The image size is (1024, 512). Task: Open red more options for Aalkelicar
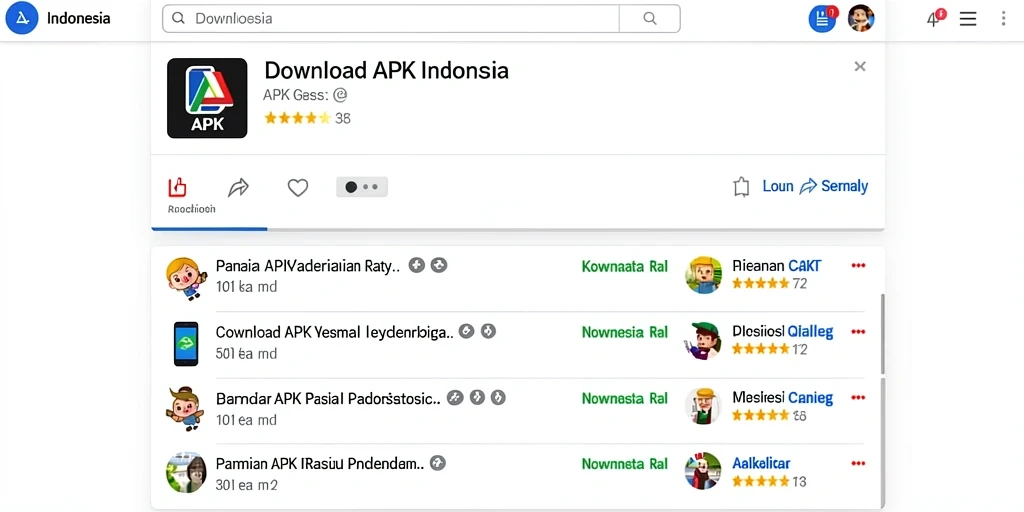pyautogui.click(x=858, y=464)
